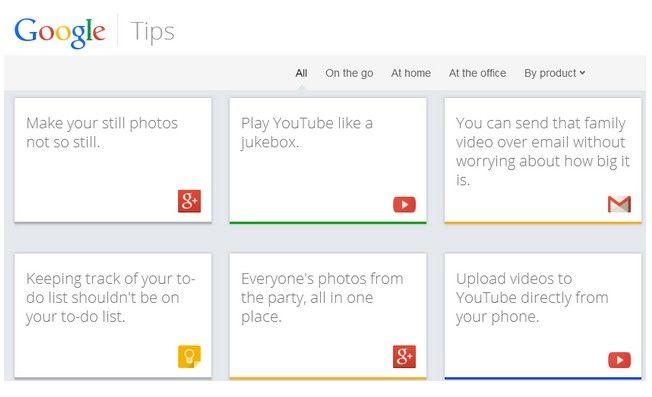Click the Google logo
The width and height of the screenshot is (652, 397).
[x=60, y=32]
